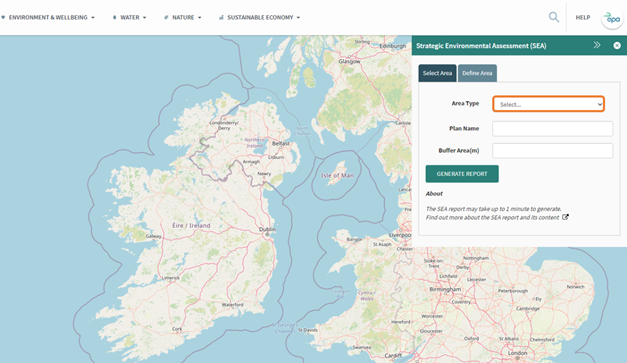Viewport: 627px width, 363px height.
Task: Click the Galway label on the map
Action: (154, 236)
